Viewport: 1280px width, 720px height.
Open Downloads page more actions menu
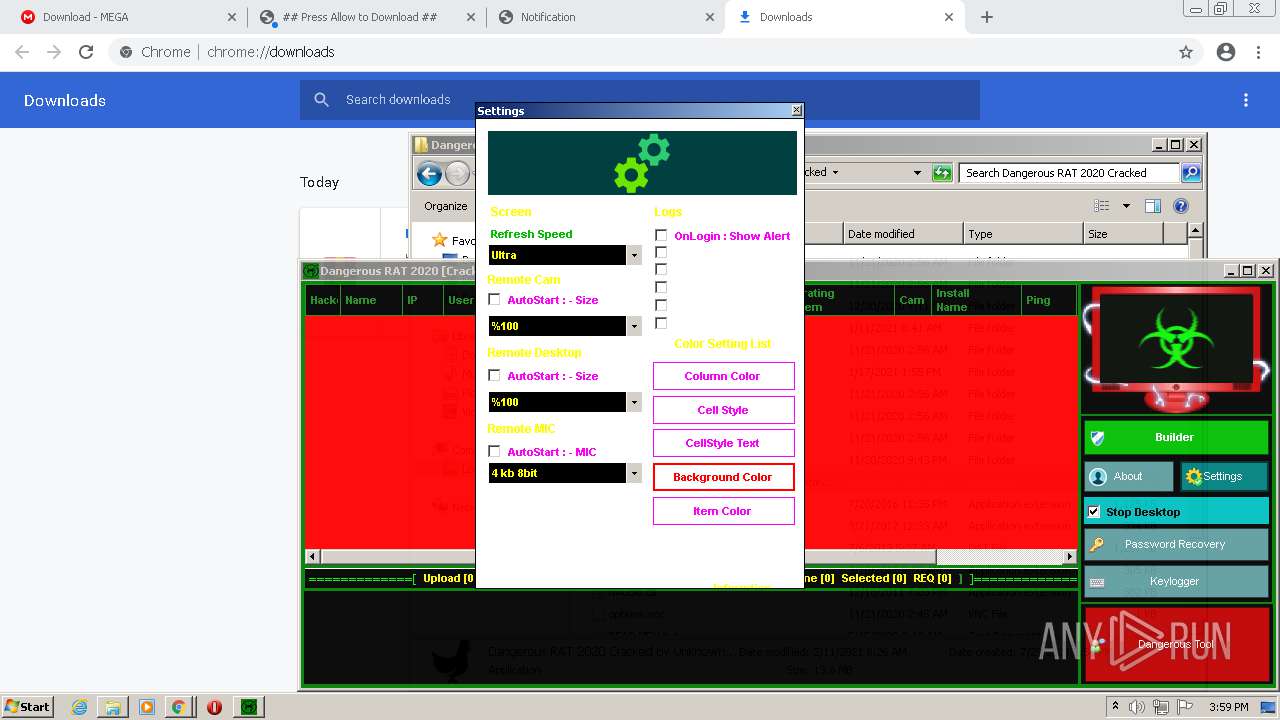tap(1246, 100)
